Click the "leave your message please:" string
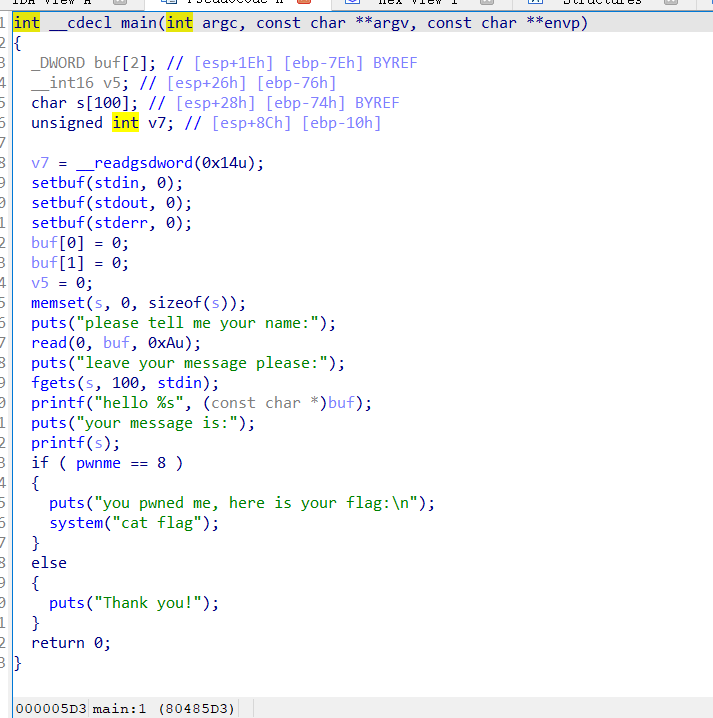This screenshot has width=713, height=718. [202, 363]
